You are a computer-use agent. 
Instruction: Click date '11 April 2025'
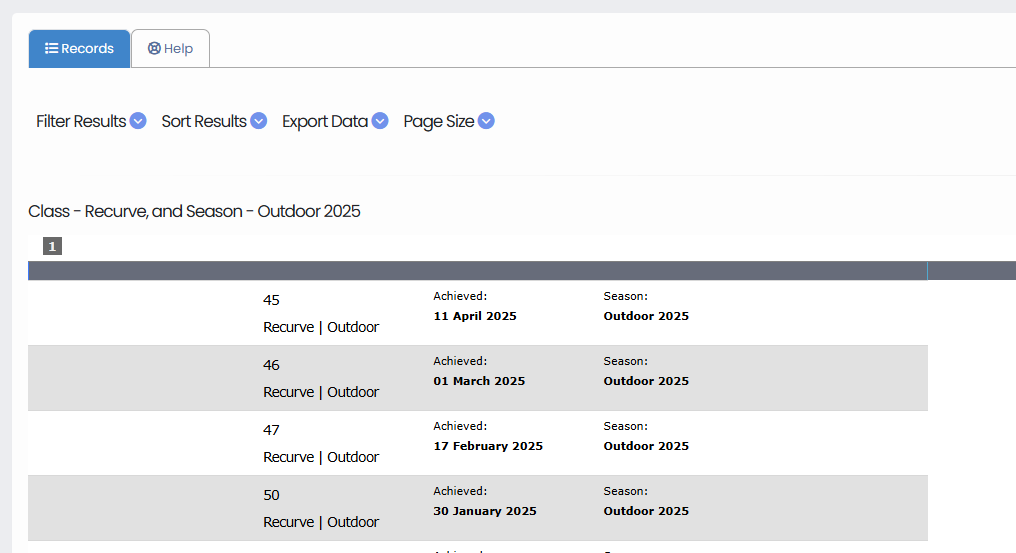pyautogui.click(x=475, y=316)
